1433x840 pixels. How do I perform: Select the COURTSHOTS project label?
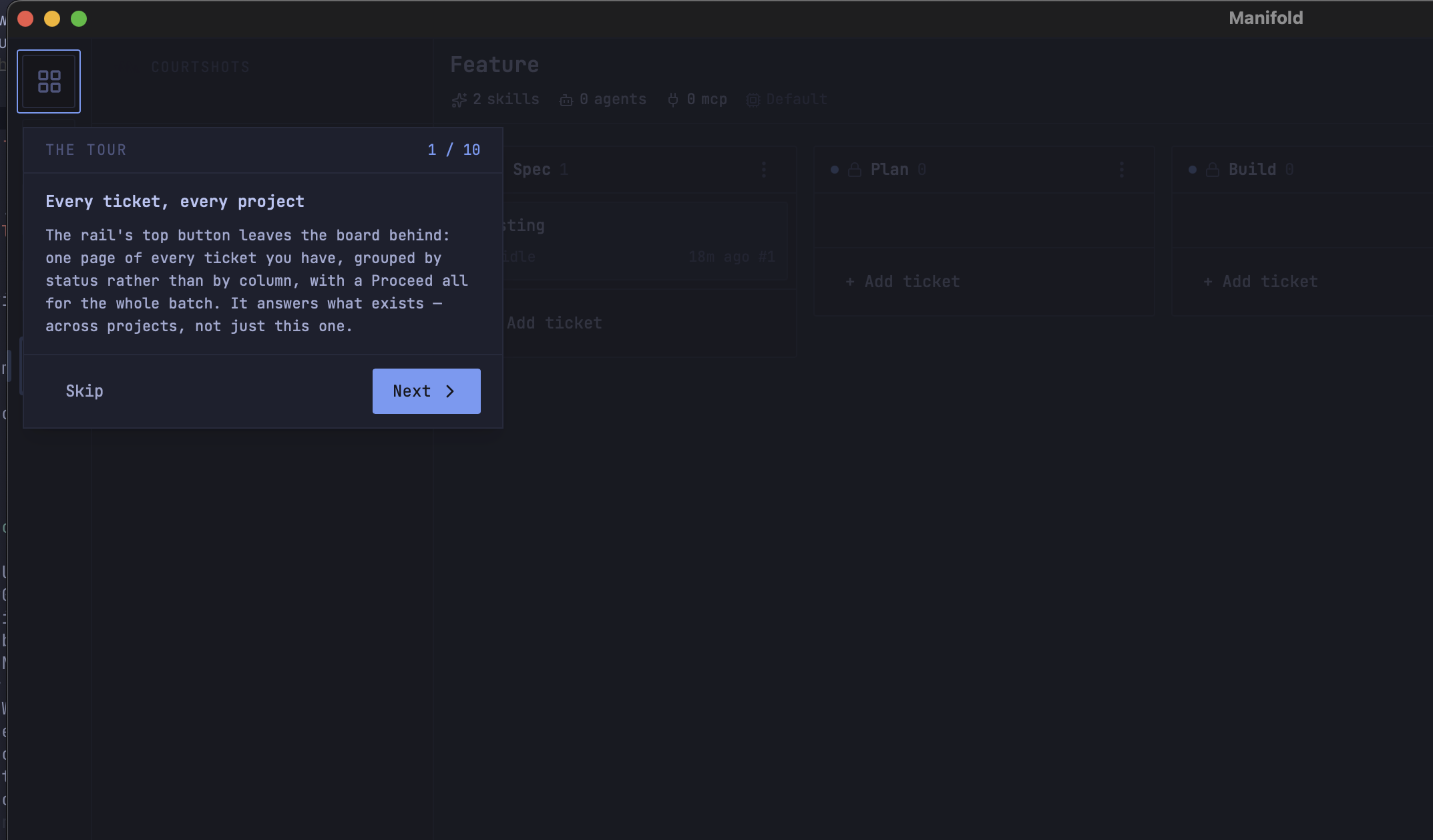200,67
